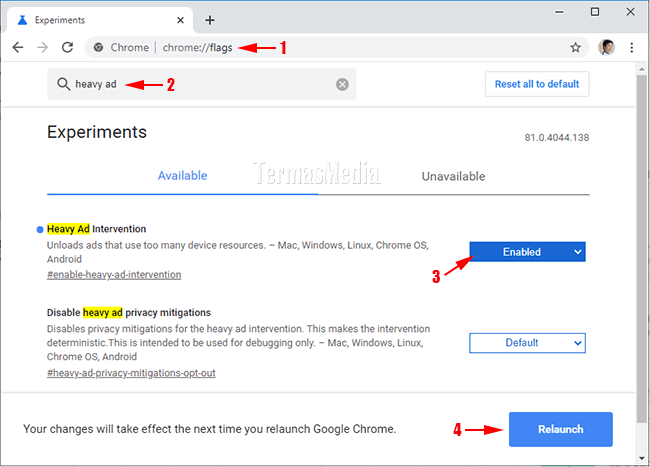The width and height of the screenshot is (650, 467).
Task: Click the 'Unloads ads that use too many' description
Action: coord(238,252)
